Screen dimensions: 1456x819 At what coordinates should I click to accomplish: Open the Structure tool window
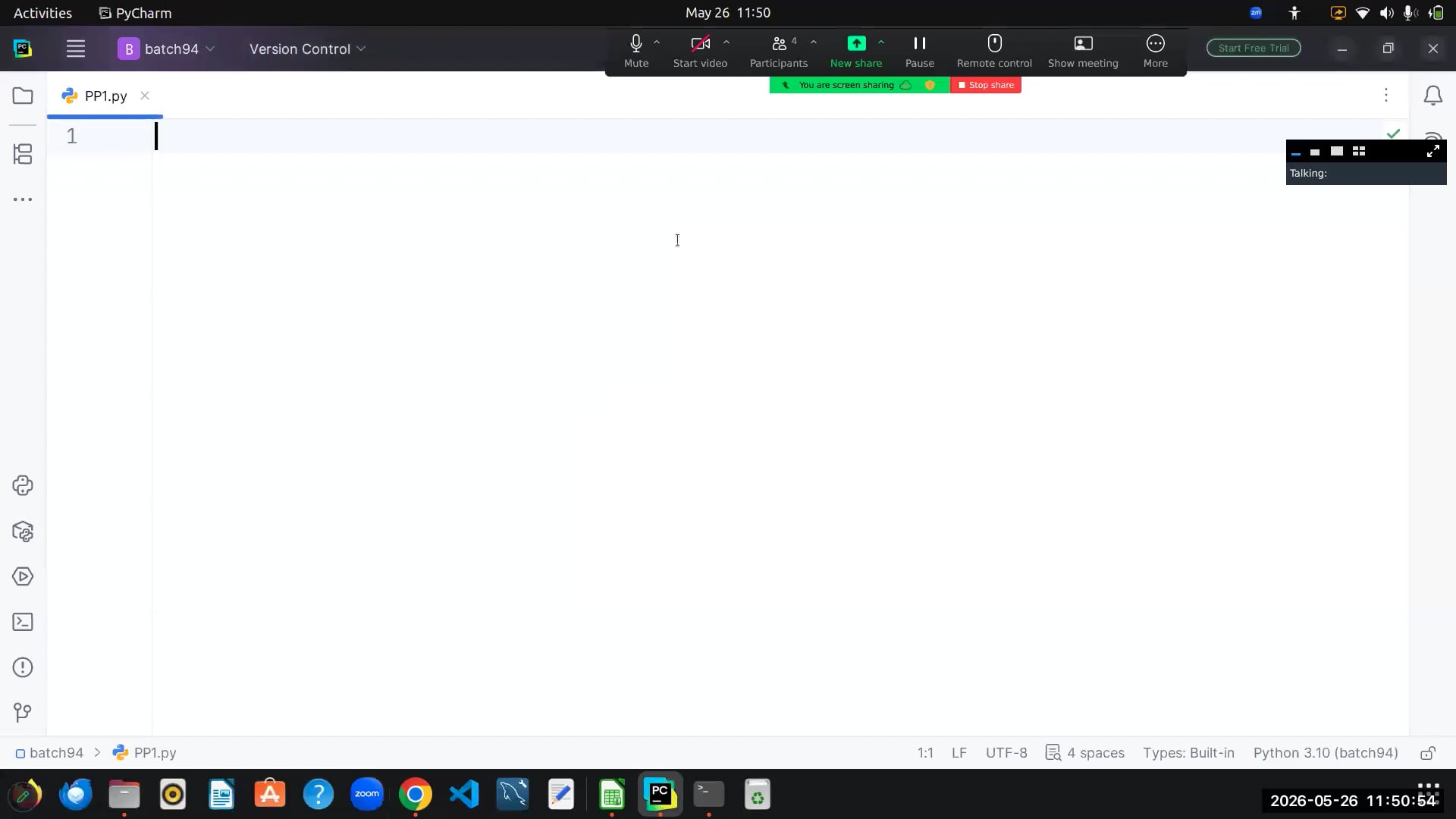coord(23,154)
